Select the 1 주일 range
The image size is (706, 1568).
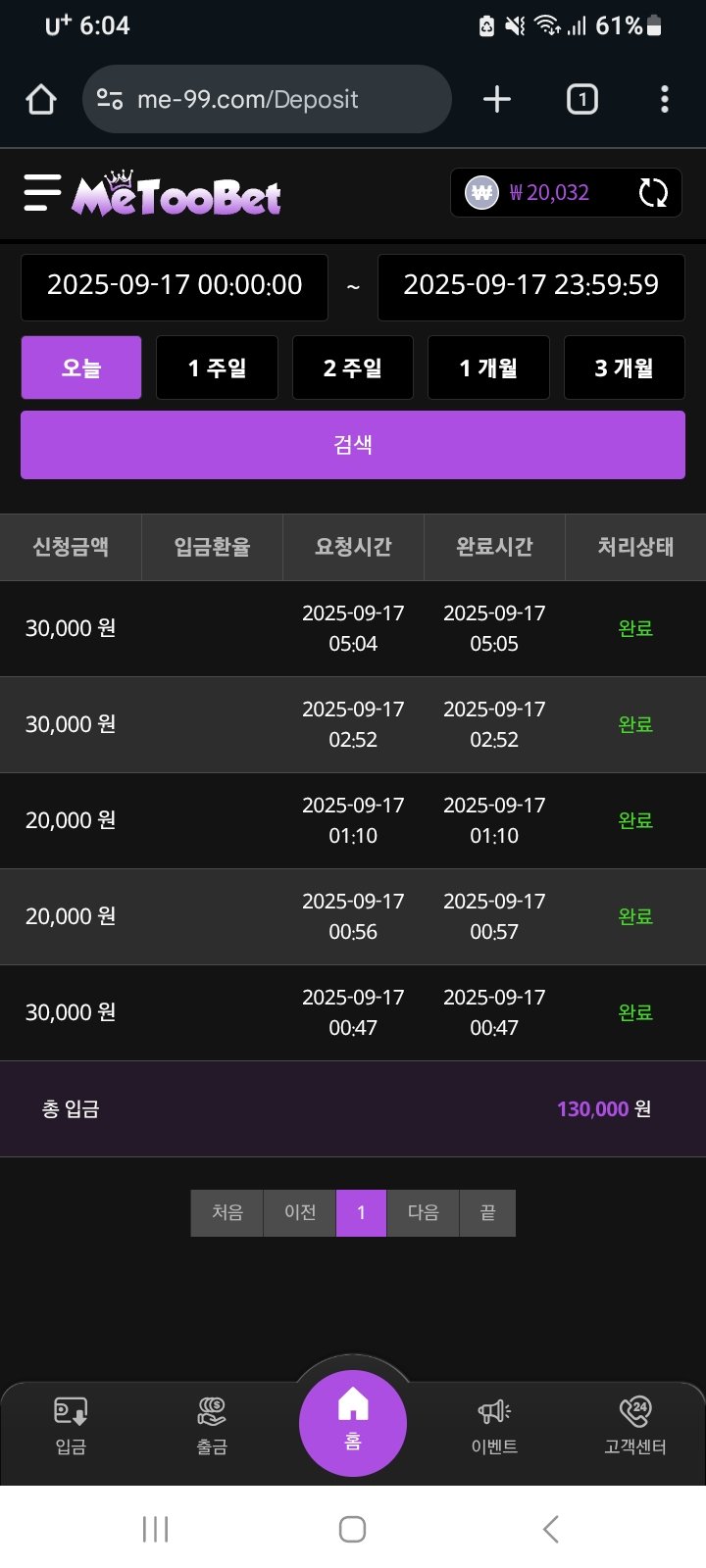[x=217, y=367]
